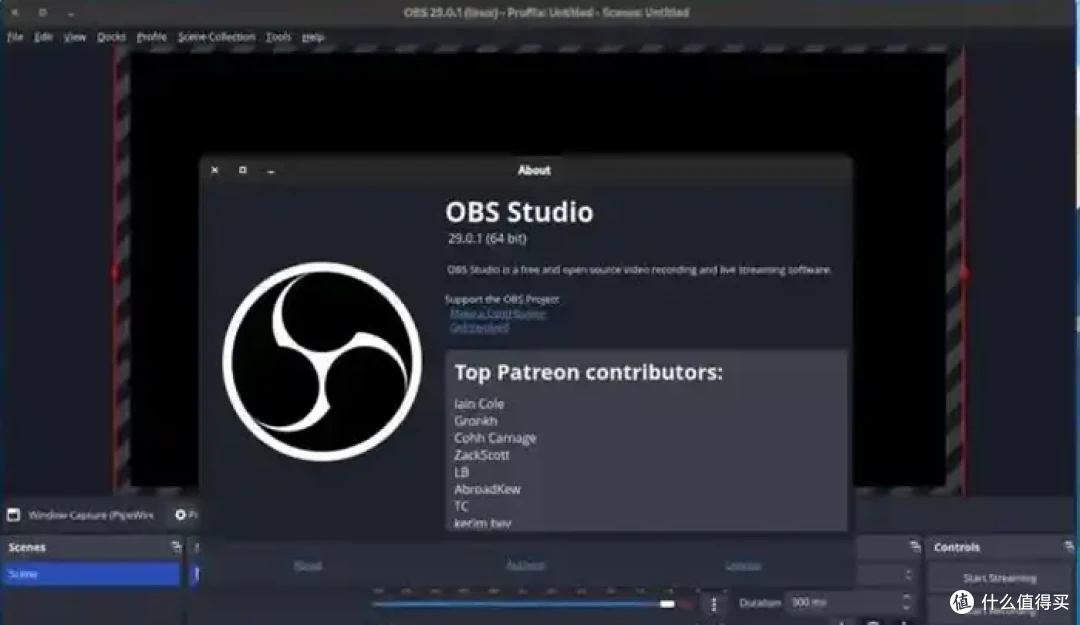This screenshot has height=625, width=1080.
Task: Maximize the About dialog
Action: click(242, 170)
